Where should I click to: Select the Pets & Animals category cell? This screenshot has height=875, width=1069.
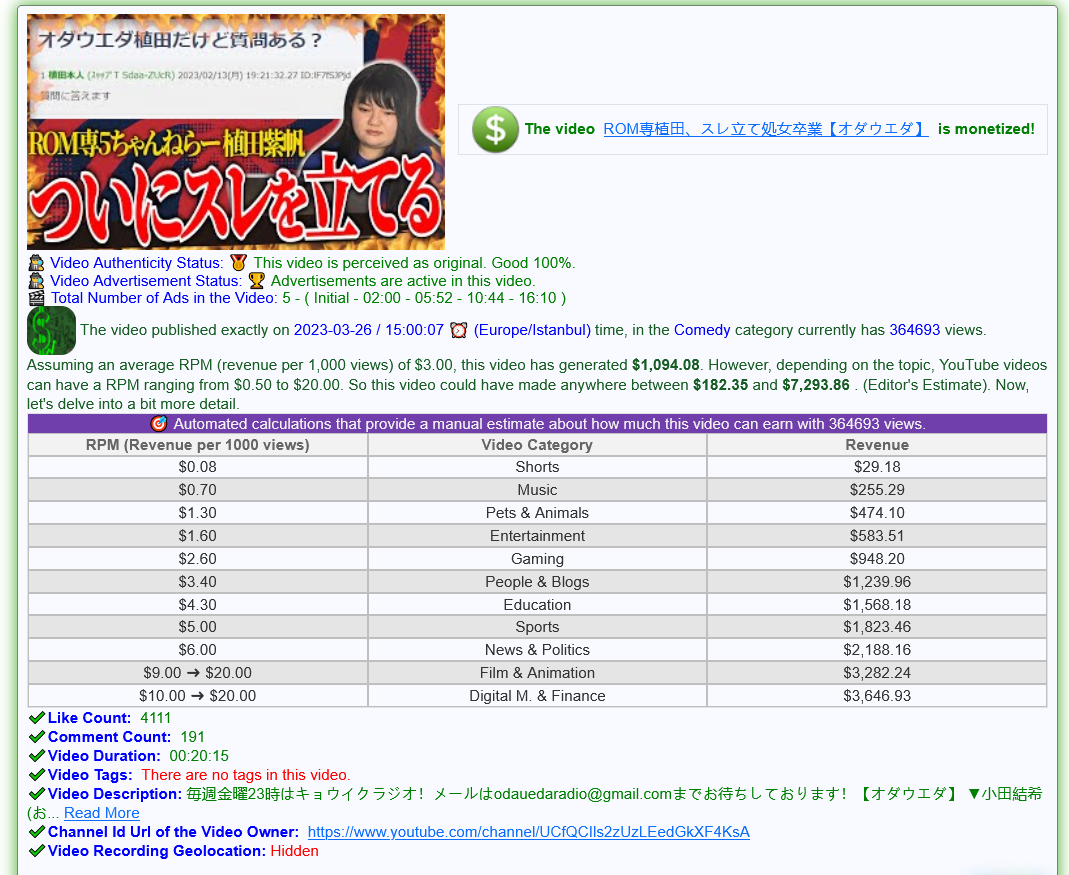[x=537, y=513]
